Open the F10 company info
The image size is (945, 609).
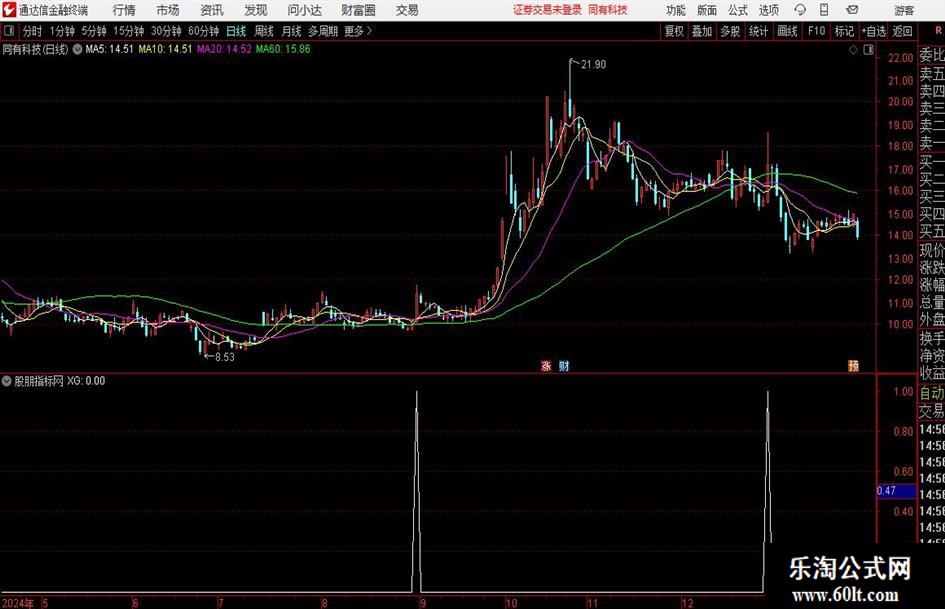point(816,31)
